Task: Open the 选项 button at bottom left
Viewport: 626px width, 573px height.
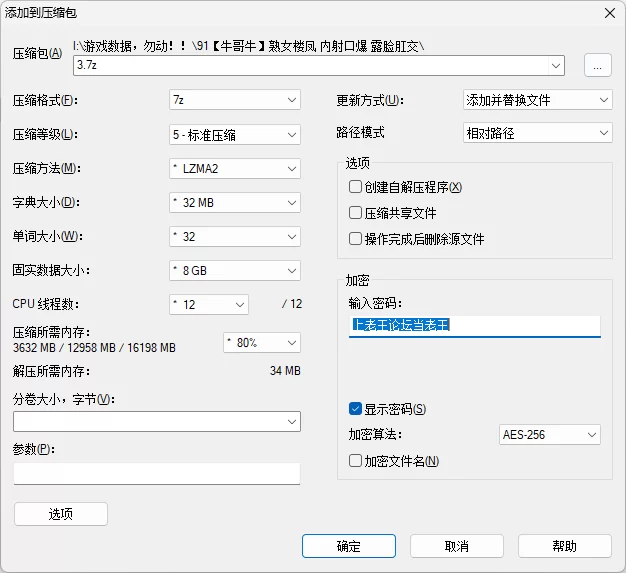Action: (x=61, y=514)
